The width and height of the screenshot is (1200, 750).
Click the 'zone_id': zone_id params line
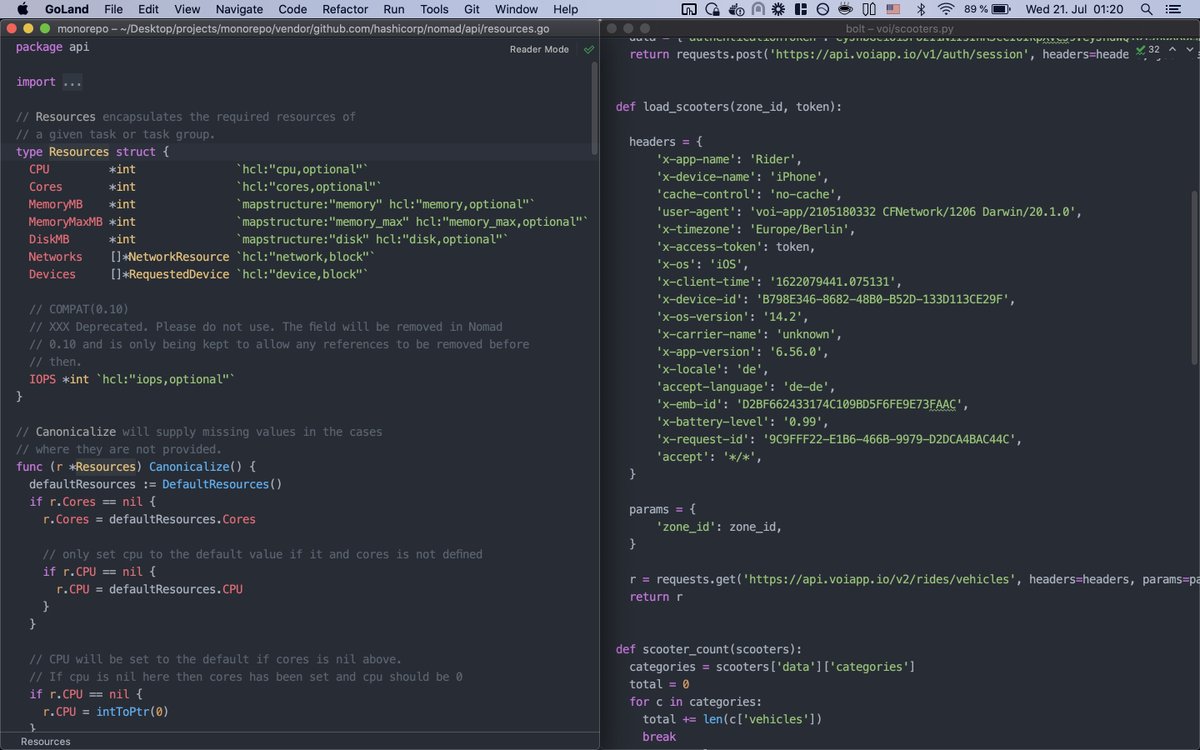point(719,527)
